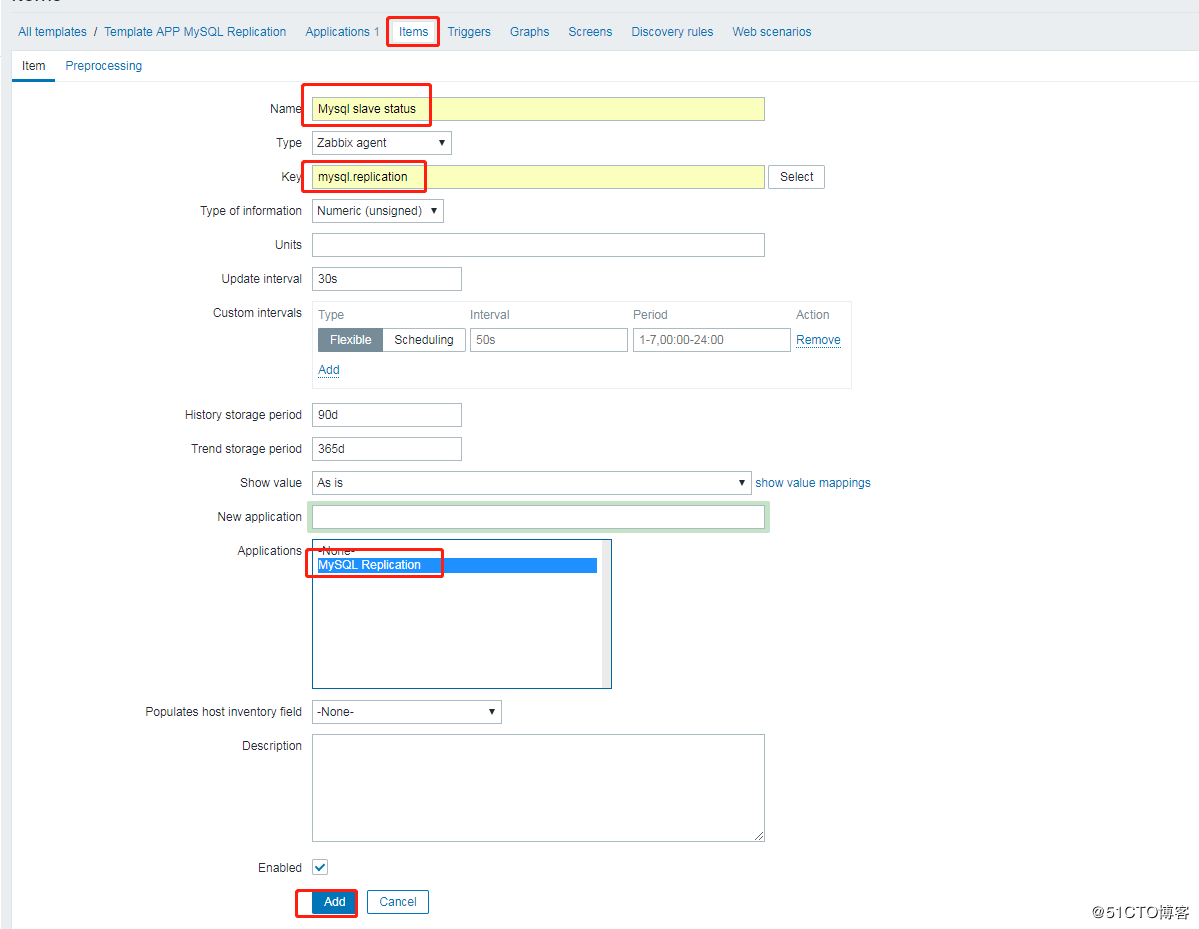Click the Description text area

click(x=538, y=788)
